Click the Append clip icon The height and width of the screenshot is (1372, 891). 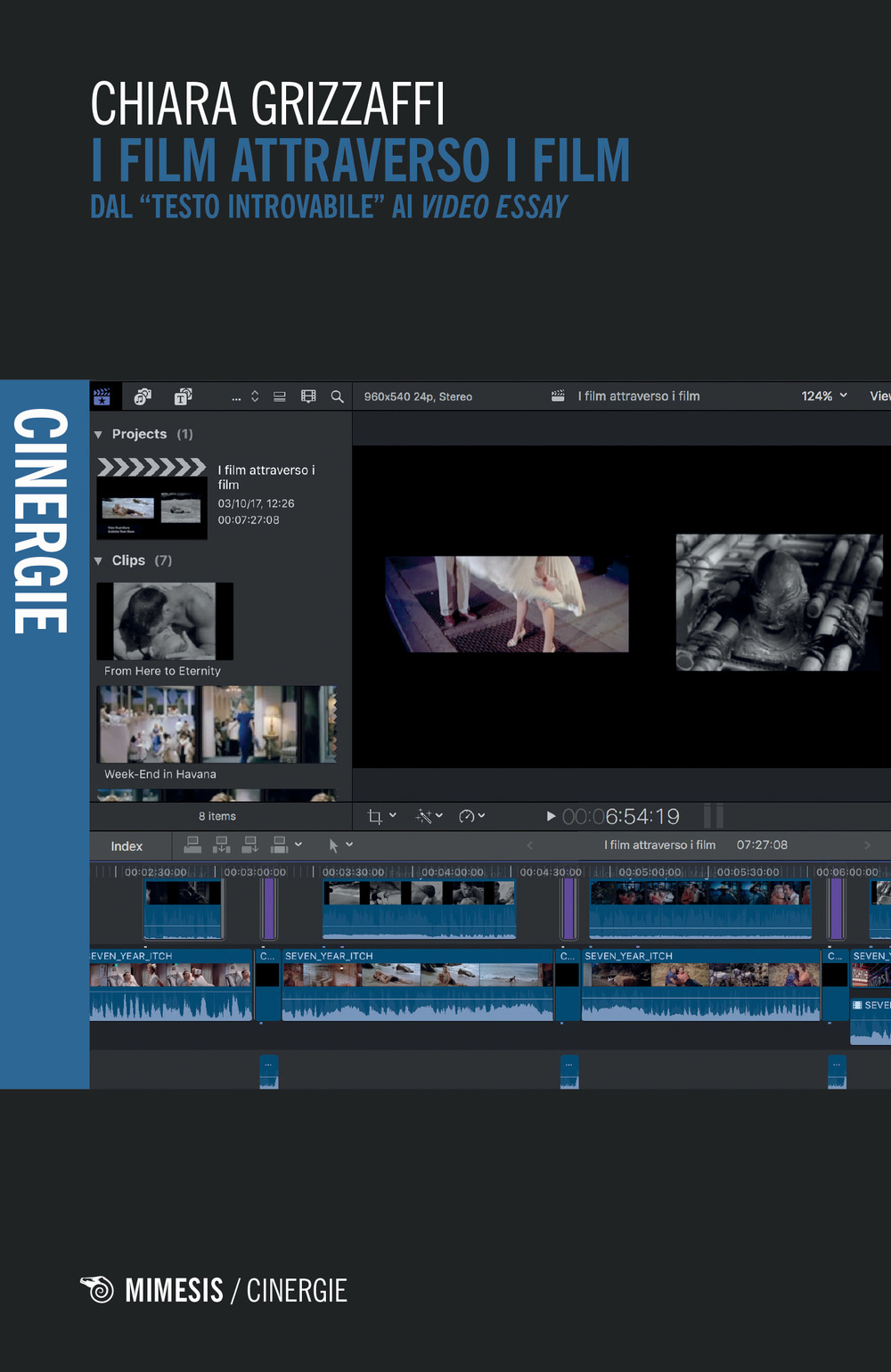tap(250, 844)
